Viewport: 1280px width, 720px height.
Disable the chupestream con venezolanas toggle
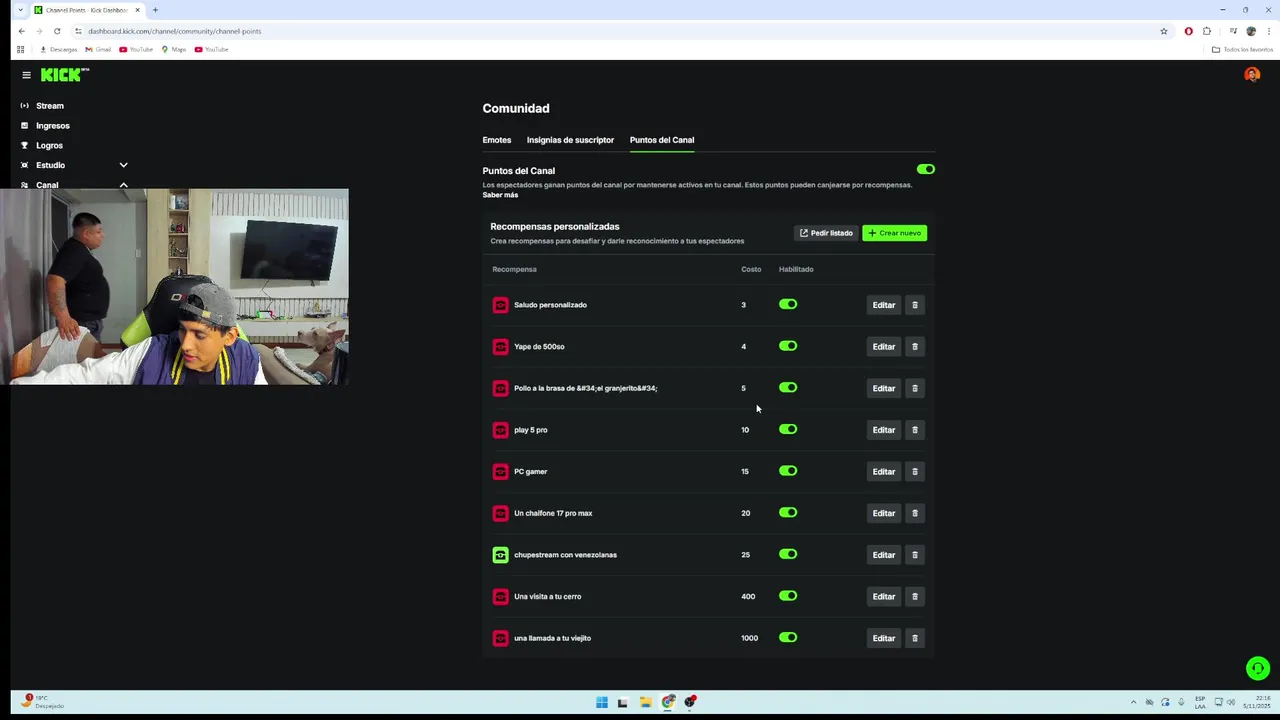(788, 554)
